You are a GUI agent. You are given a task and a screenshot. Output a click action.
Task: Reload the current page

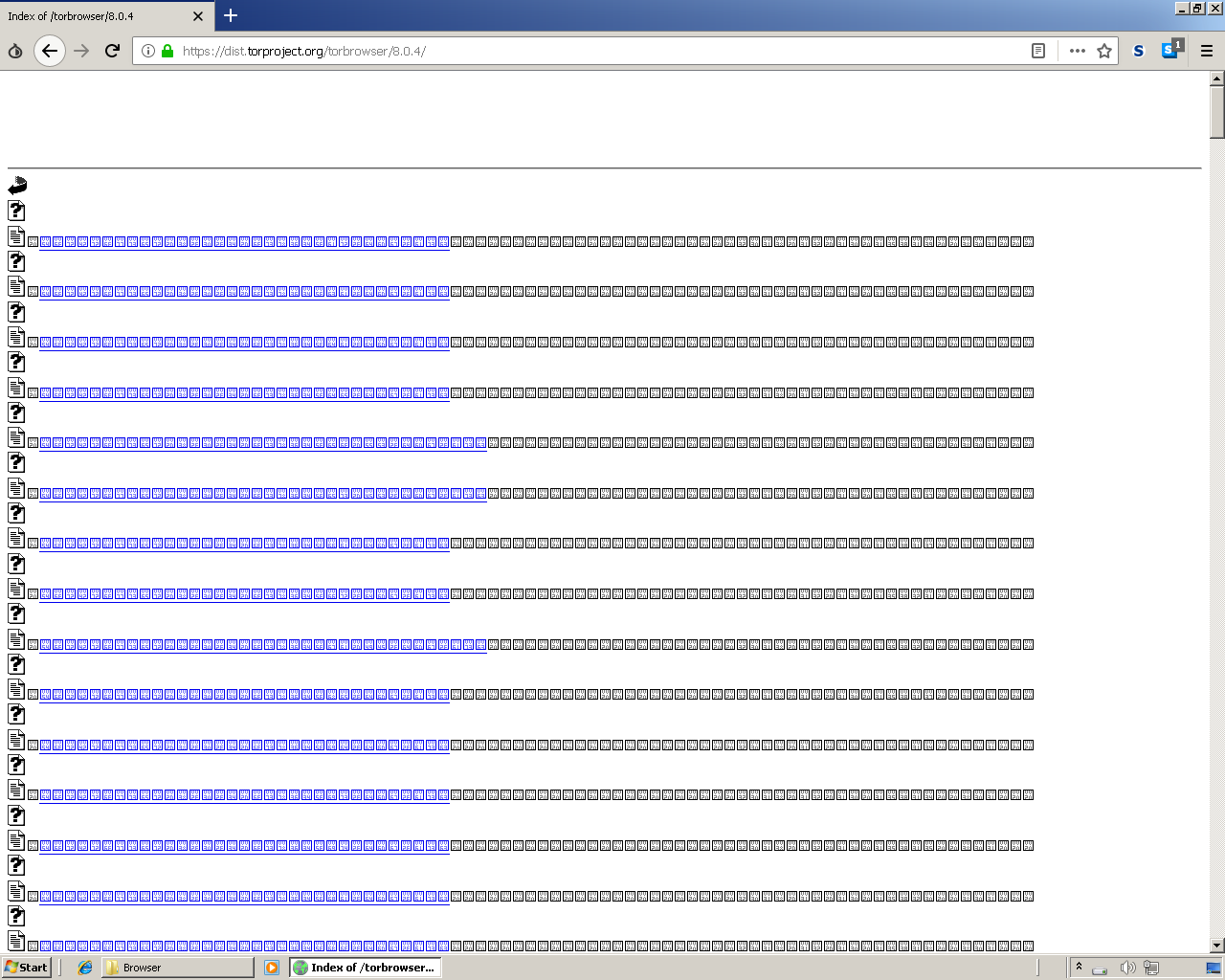point(112,51)
